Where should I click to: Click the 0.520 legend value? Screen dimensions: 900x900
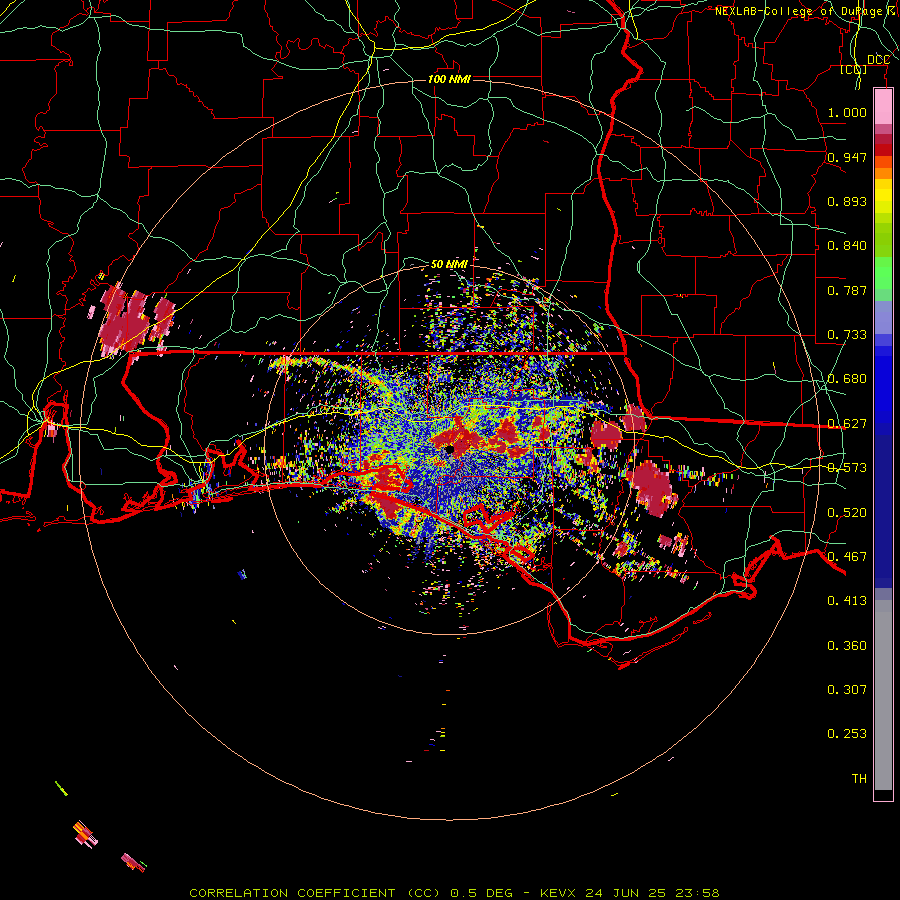point(847,513)
